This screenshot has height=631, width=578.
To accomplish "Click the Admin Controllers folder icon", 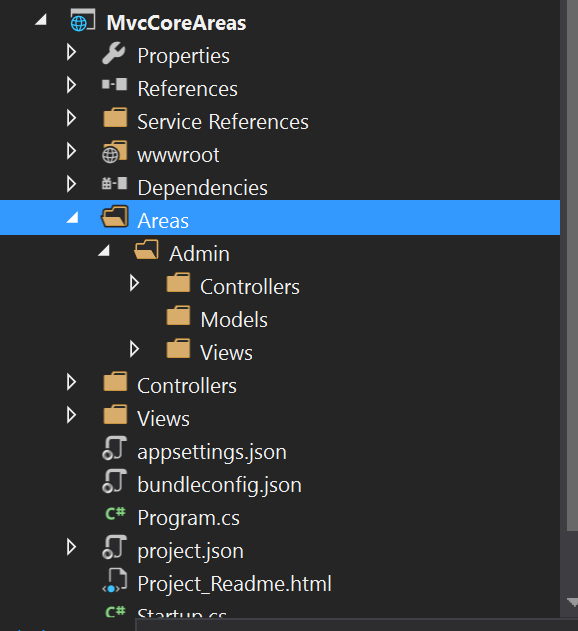I will coord(178,283).
